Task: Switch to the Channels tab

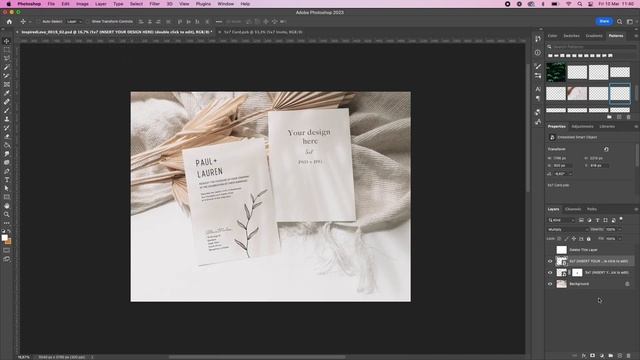Action: click(573, 209)
